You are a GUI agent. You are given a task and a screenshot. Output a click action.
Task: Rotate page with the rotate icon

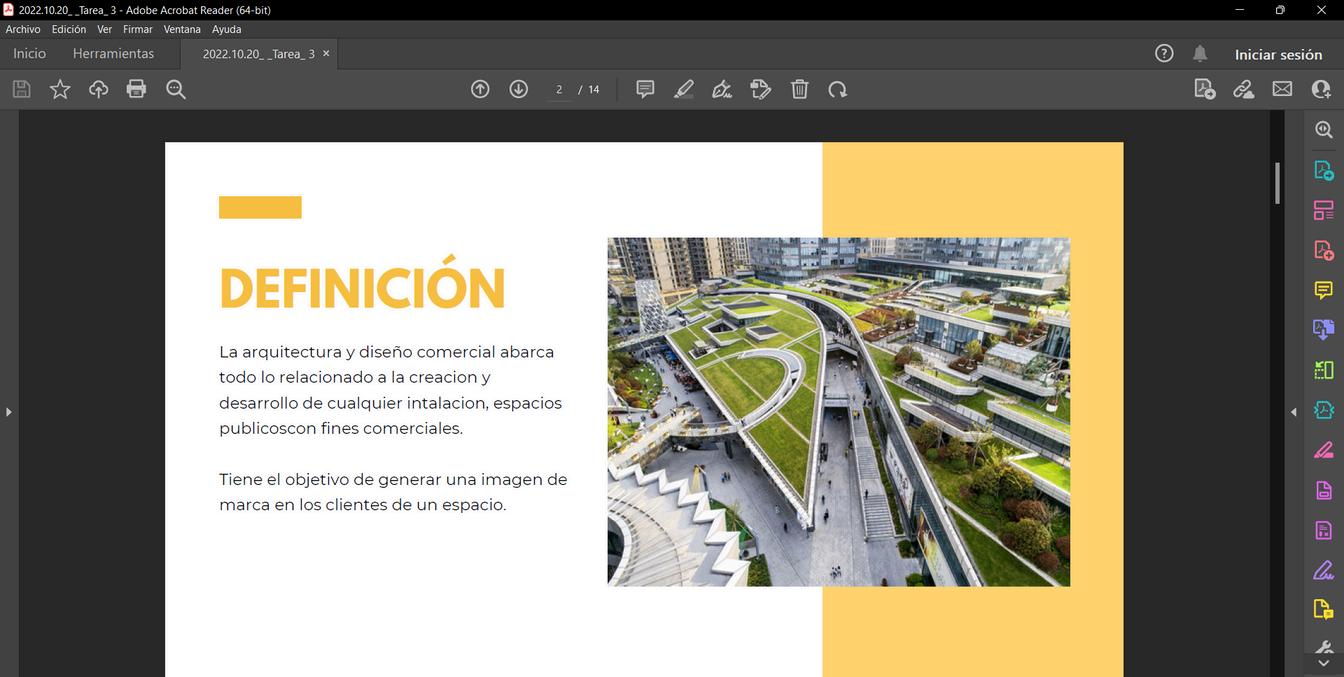pyautogui.click(x=837, y=89)
